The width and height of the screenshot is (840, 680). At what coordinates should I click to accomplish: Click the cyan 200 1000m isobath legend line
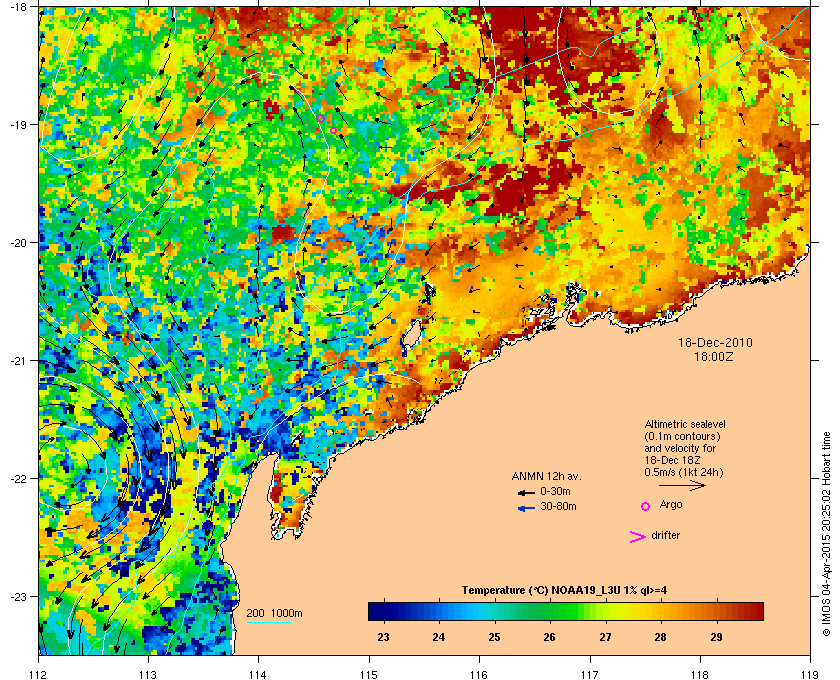point(268,622)
